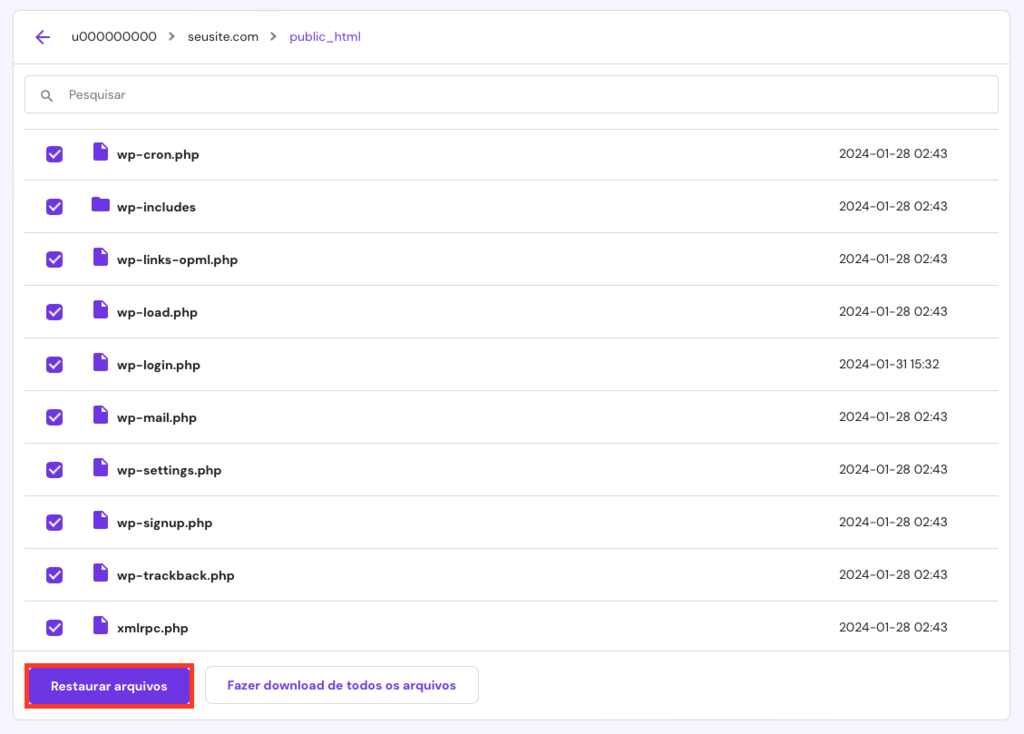Click Fazer download de todos os arquivos
Image resolution: width=1024 pixels, height=734 pixels.
[x=341, y=685]
